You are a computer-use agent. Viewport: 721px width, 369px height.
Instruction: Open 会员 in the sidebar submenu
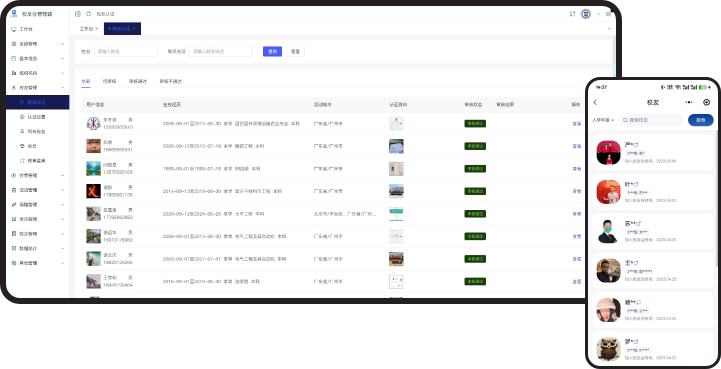pyautogui.click(x=32, y=146)
